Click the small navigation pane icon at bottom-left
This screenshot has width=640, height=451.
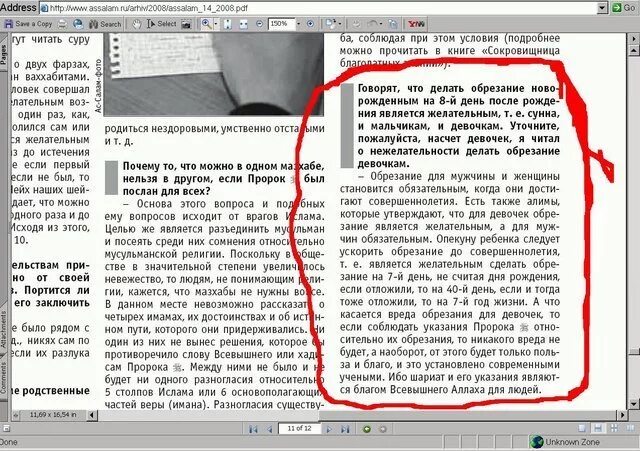[x=6, y=428]
